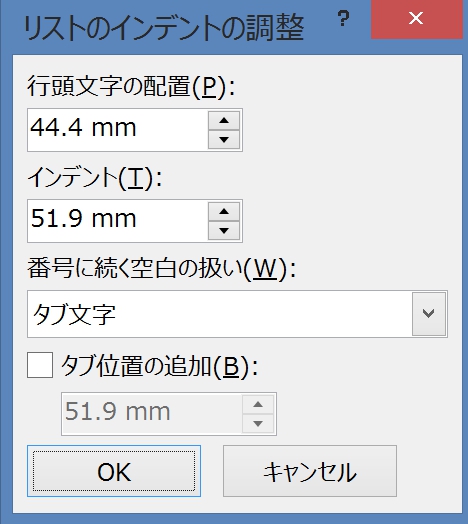This screenshot has width=468, height=524.
Task: Click the タブ位置の追加(B) checkbox label
Action: (x=159, y=366)
